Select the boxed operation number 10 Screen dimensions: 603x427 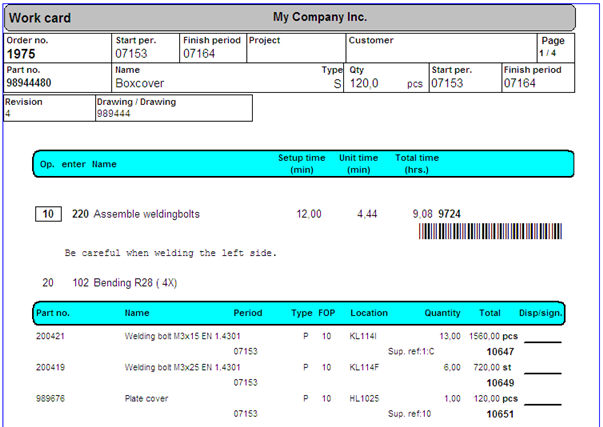tap(48, 214)
